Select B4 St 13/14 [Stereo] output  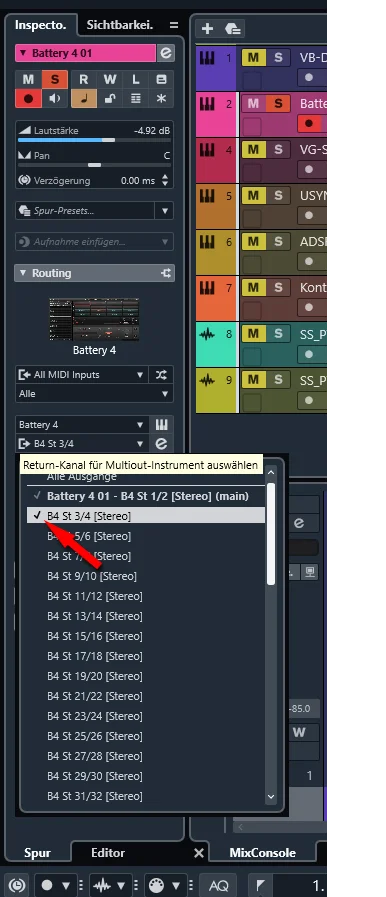pos(146,616)
